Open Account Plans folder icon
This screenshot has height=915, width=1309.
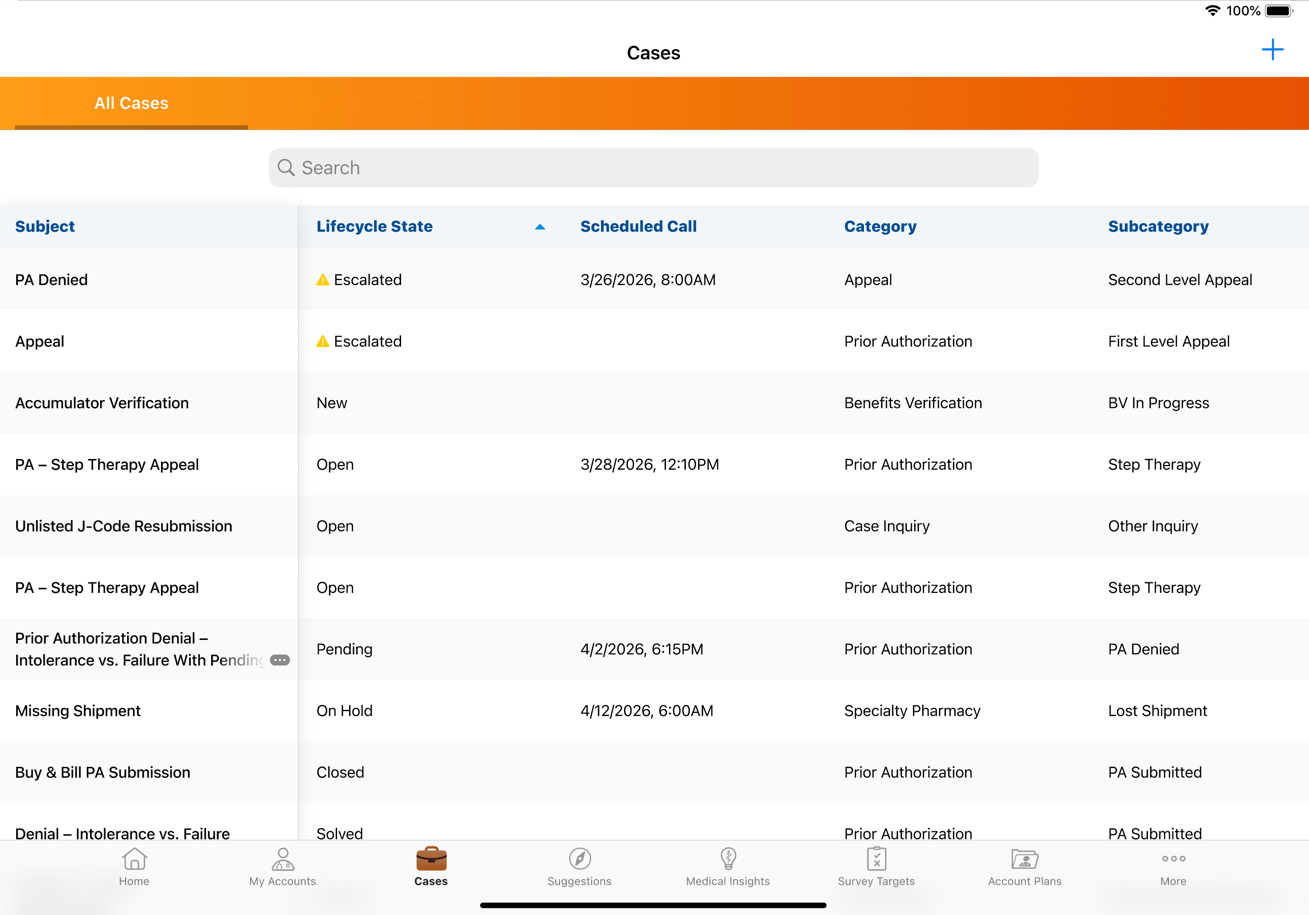(1025, 859)
